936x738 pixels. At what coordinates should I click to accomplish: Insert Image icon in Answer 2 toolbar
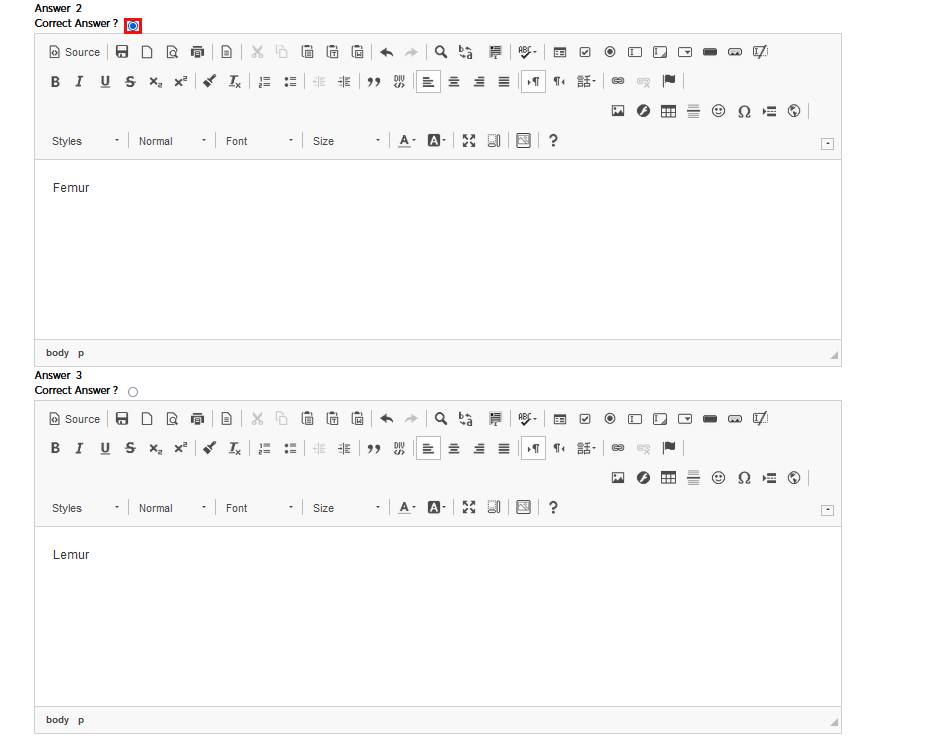tap(618, 110)
